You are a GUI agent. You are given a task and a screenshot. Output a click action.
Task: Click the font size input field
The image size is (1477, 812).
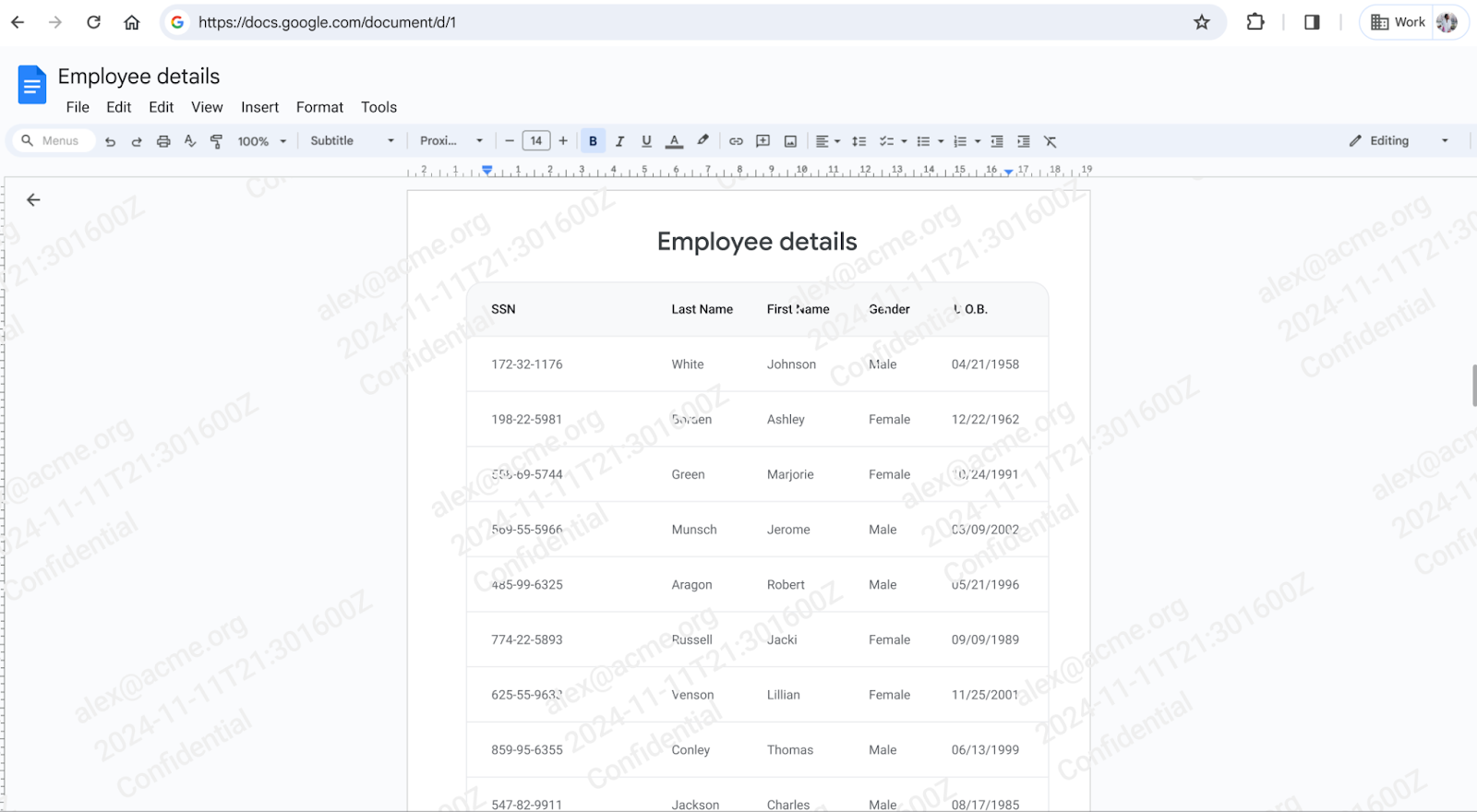coord(536,141)
